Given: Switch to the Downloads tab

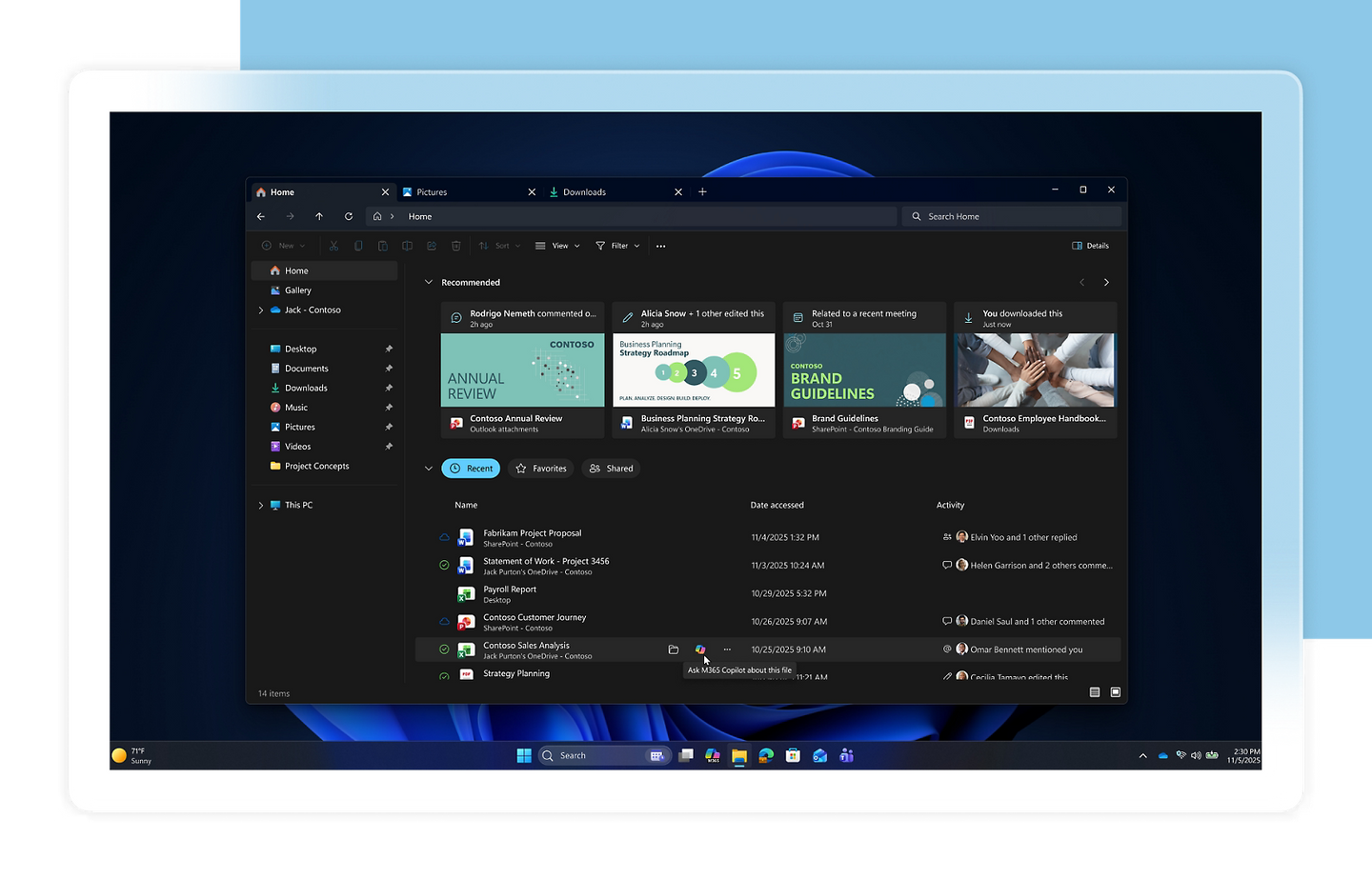Looking at the screenshot, I should 610,191.
